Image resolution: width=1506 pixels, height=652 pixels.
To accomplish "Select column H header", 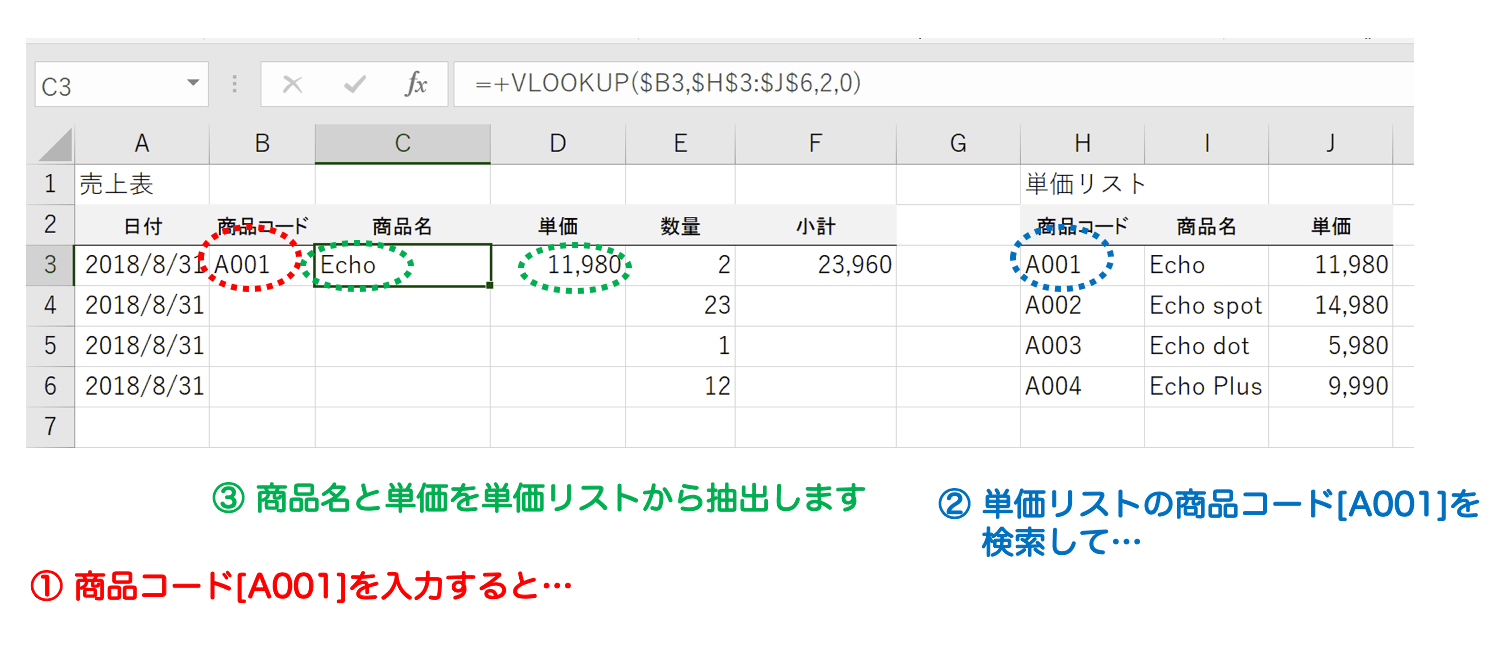I will [1082, 144].
